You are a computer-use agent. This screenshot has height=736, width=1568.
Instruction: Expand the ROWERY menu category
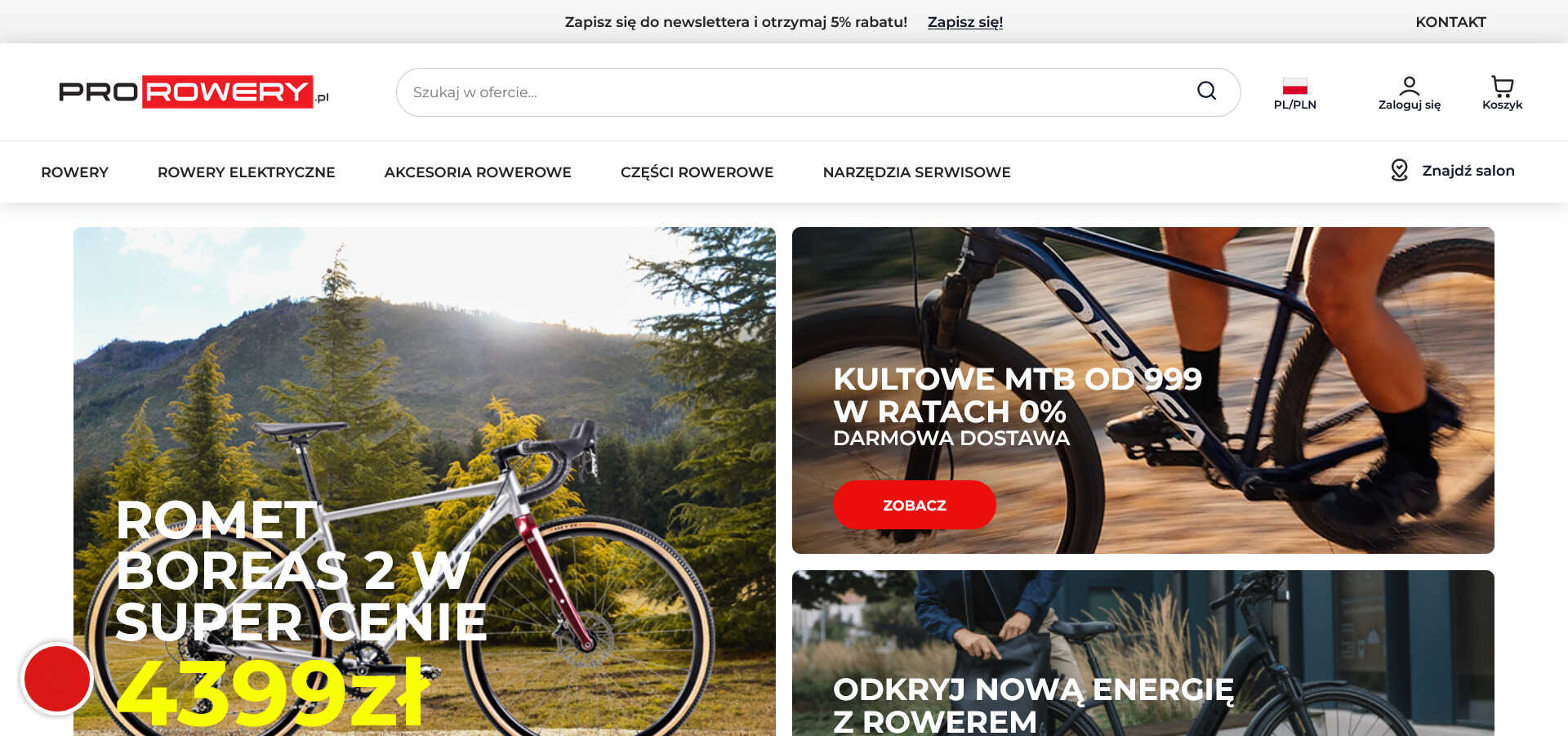[74, 172]
